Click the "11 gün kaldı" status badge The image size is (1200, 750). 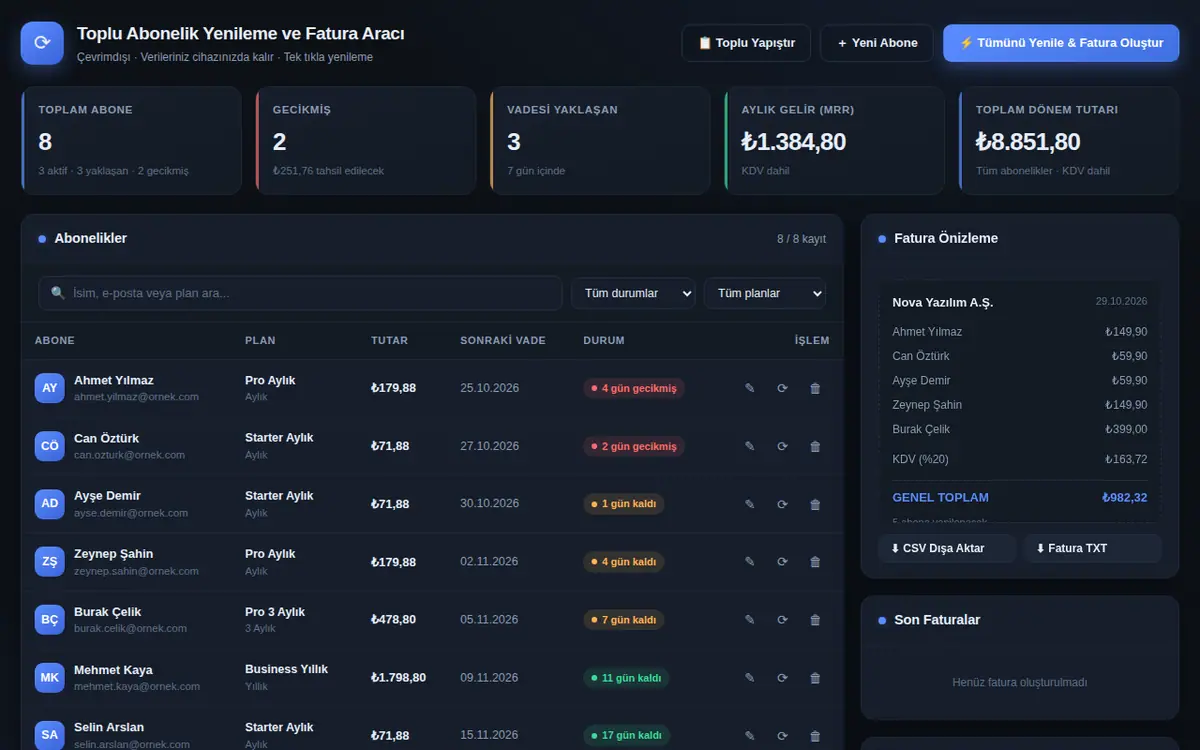tap(626, 678)
